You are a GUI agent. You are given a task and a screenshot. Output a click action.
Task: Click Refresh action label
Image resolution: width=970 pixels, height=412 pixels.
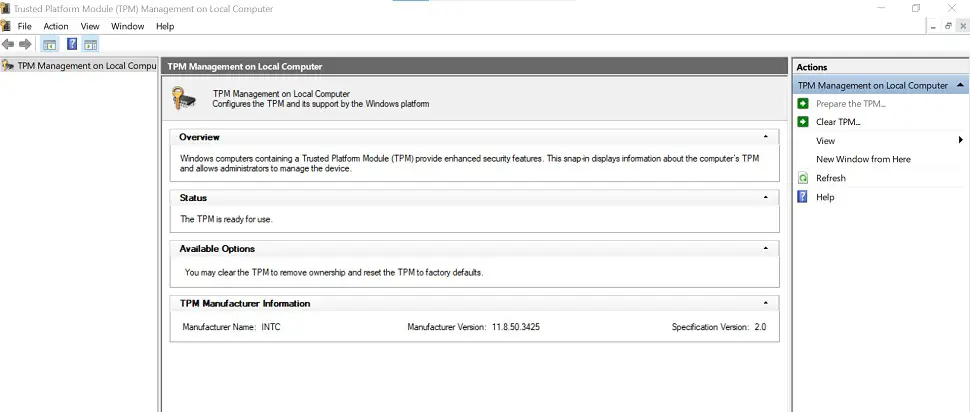coord(830,178)
